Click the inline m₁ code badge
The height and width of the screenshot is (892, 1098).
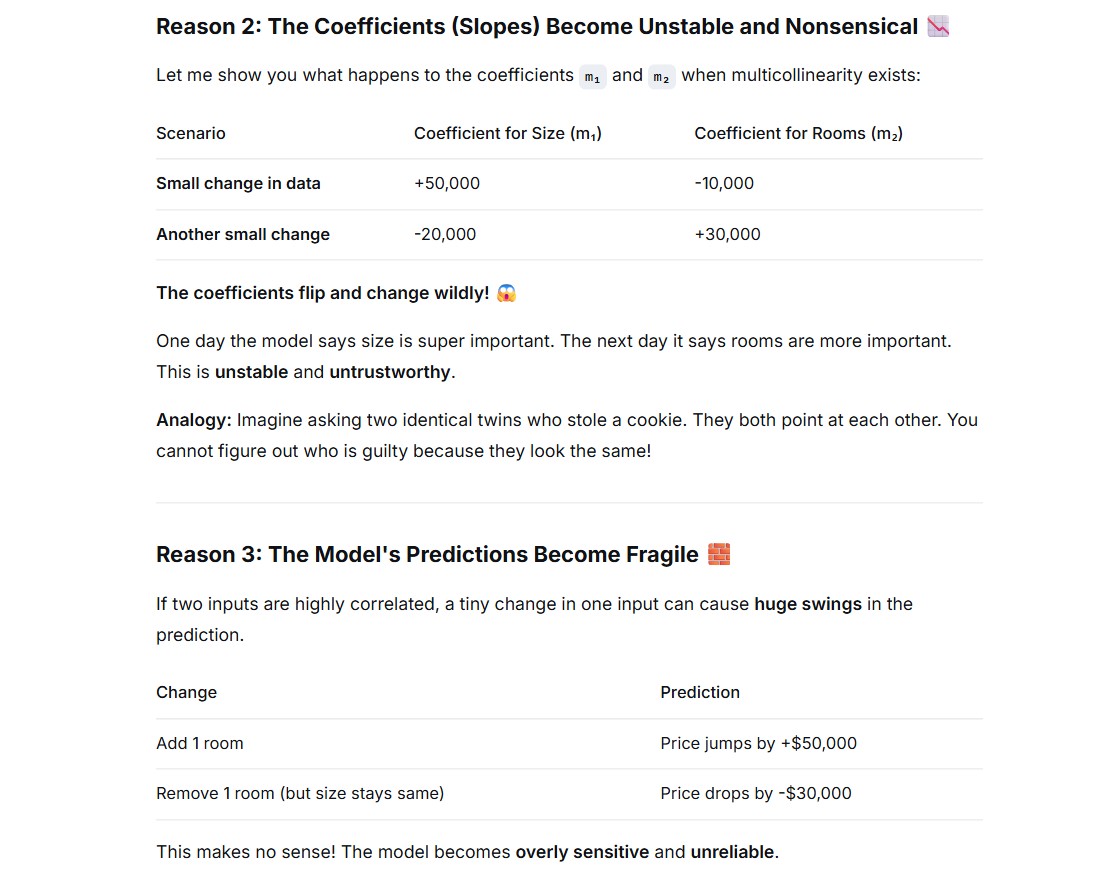click(592, 76)
